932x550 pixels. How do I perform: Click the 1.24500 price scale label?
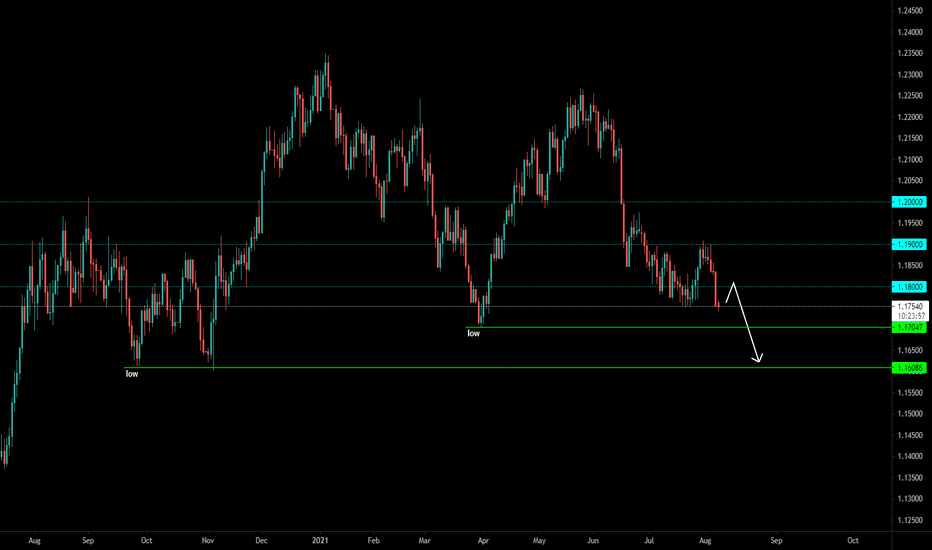(x=910, y=11)
